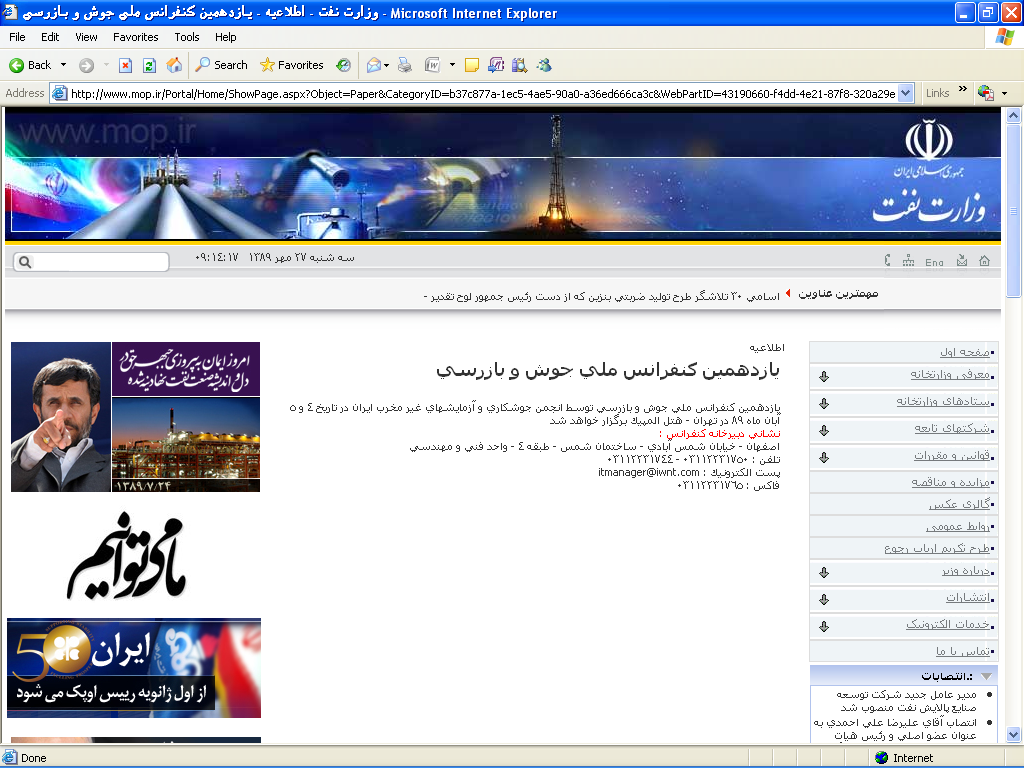This screenshot has height=768, width=1024.
Task: Open the روابط عمومی link
Action: (957, 526)
